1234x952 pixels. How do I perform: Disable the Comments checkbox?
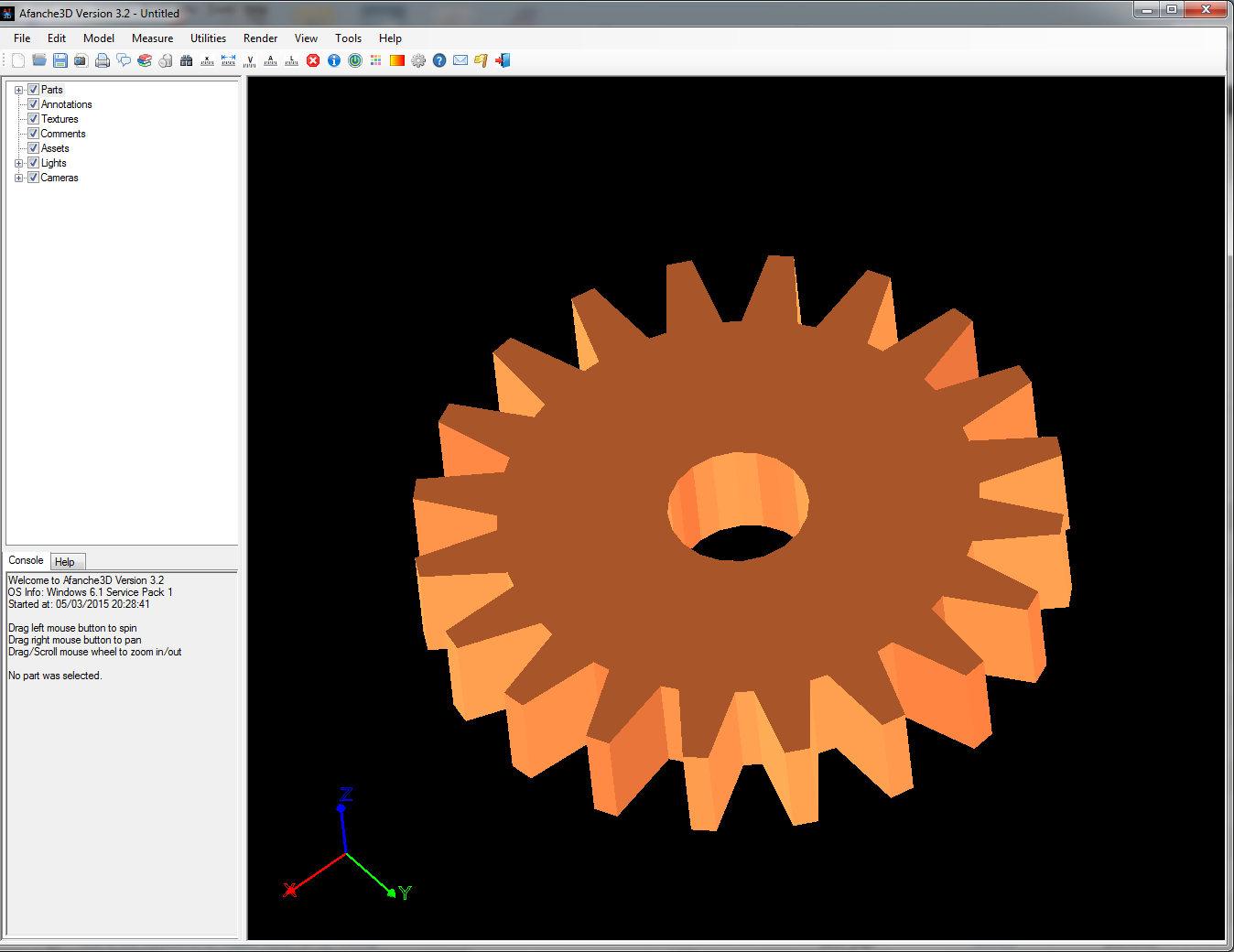[33, 134]
